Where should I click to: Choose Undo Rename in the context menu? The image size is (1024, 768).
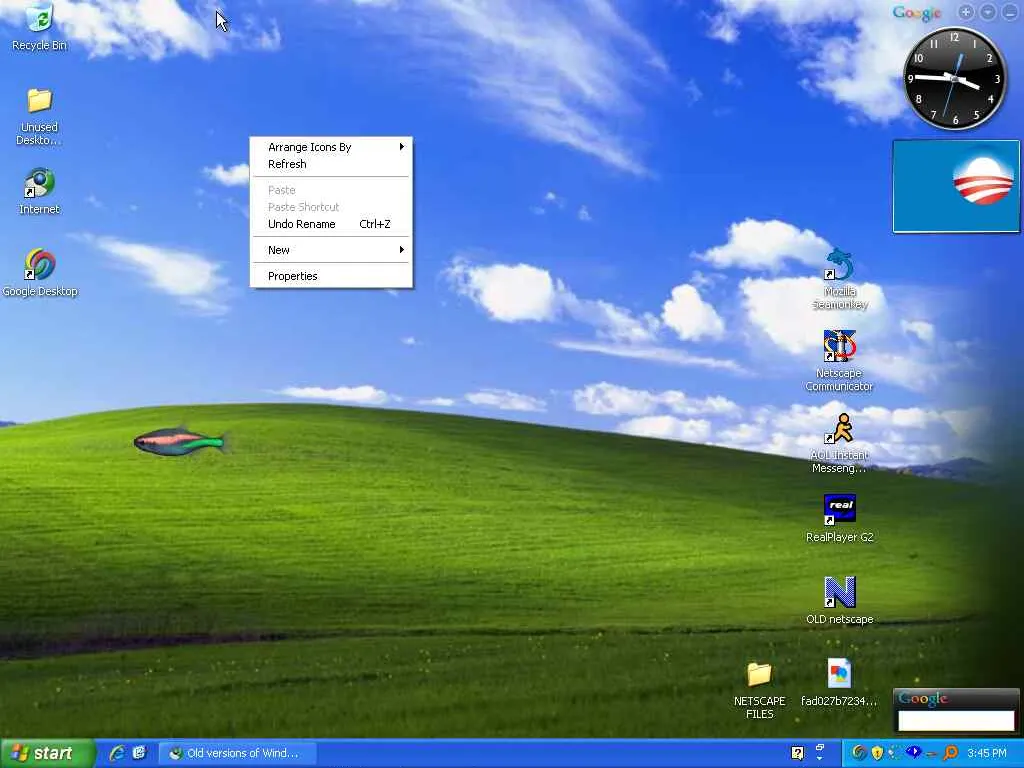point(331,224)
